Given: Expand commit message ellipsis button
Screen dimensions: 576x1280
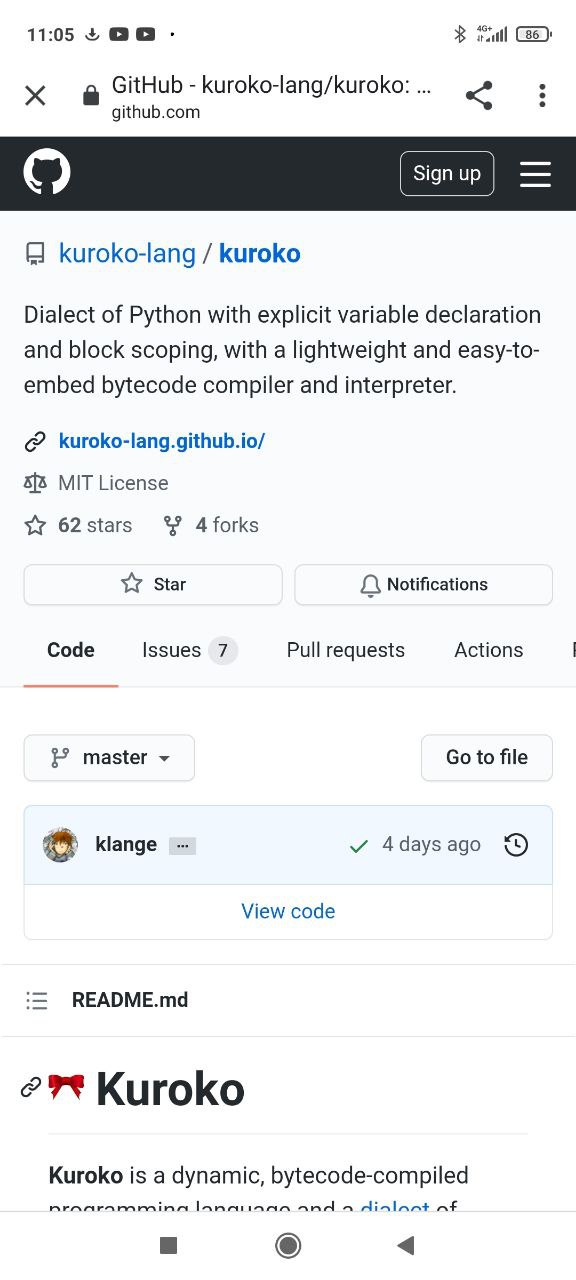Looking at the screenshot, I should click(x=182, y=846).
